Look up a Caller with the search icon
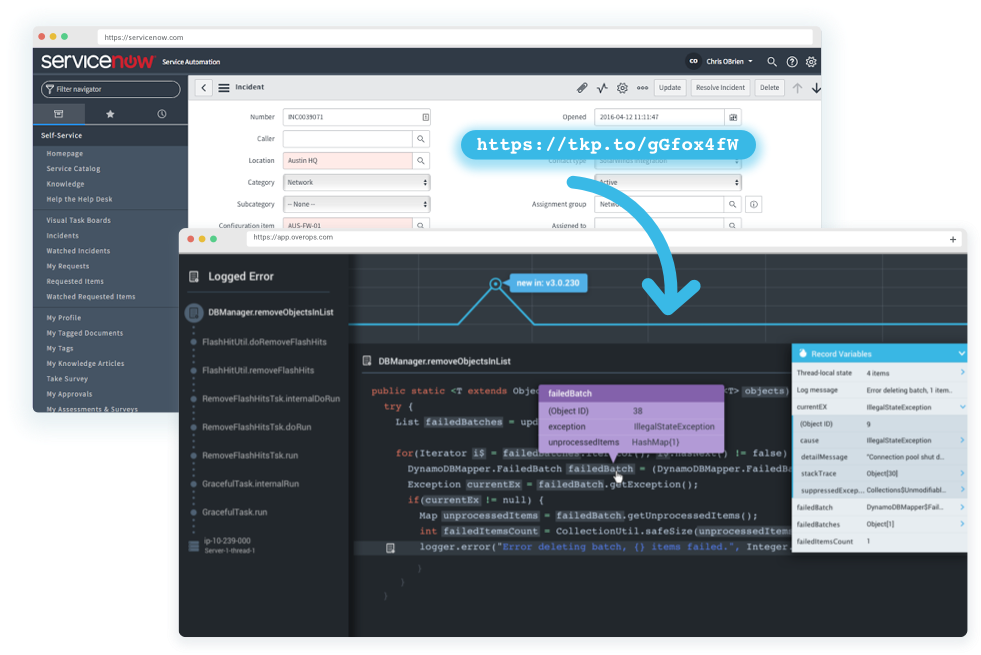The width and height of the screenshot is (981, 655). (x=421, y=139)
